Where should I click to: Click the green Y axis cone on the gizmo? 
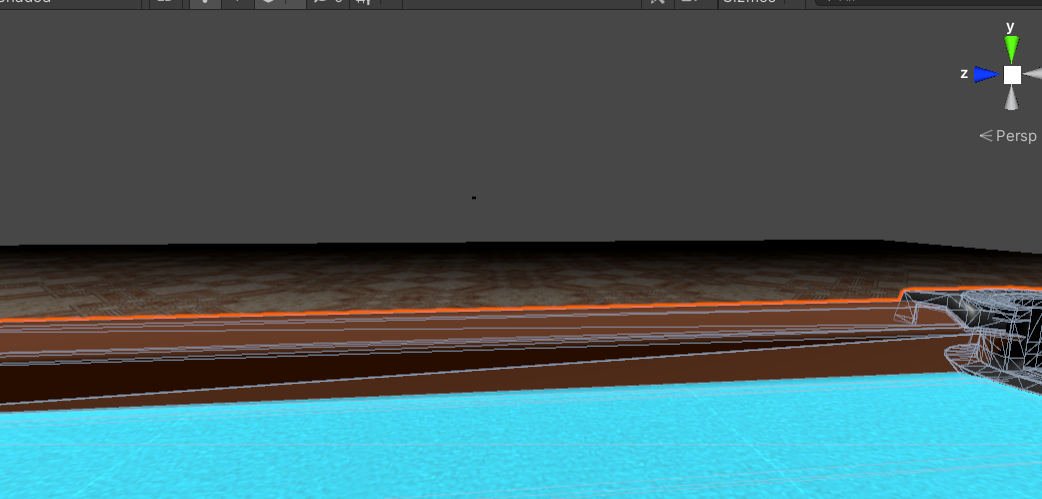coord(1011,49)
